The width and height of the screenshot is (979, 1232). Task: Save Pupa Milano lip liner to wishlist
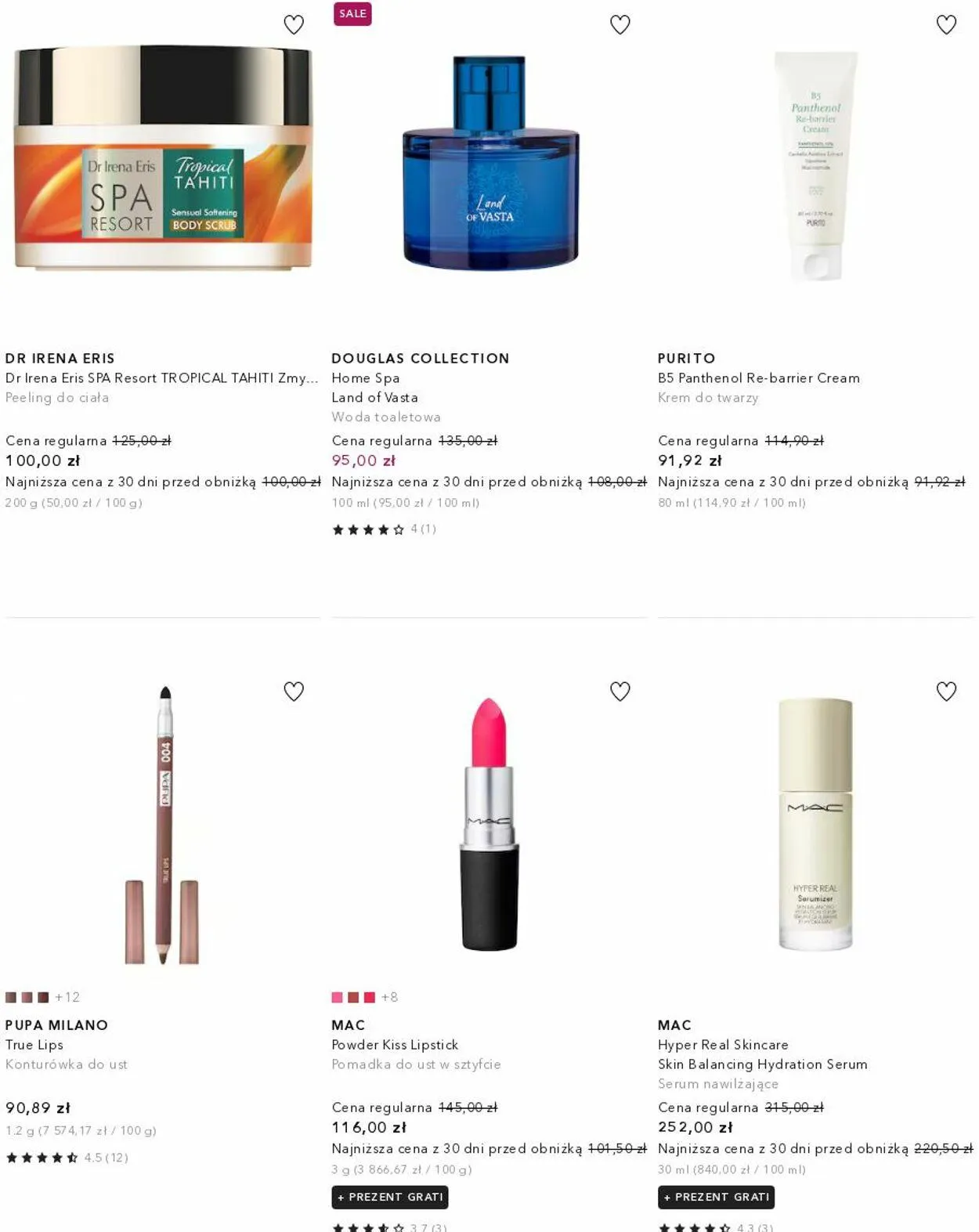[294, 692]
